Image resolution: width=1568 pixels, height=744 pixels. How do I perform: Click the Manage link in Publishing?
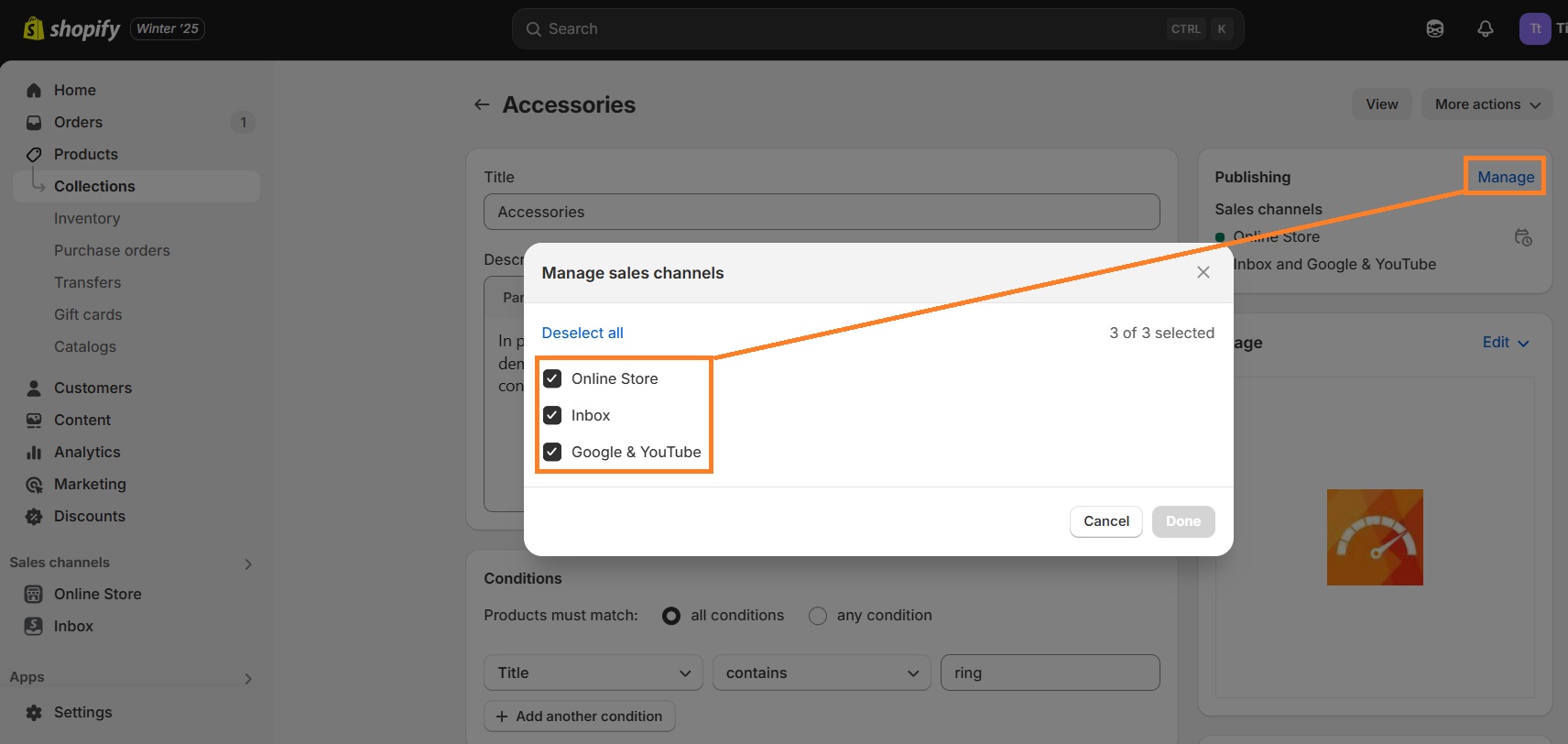pyautogui.click(x=1506, y=177)
